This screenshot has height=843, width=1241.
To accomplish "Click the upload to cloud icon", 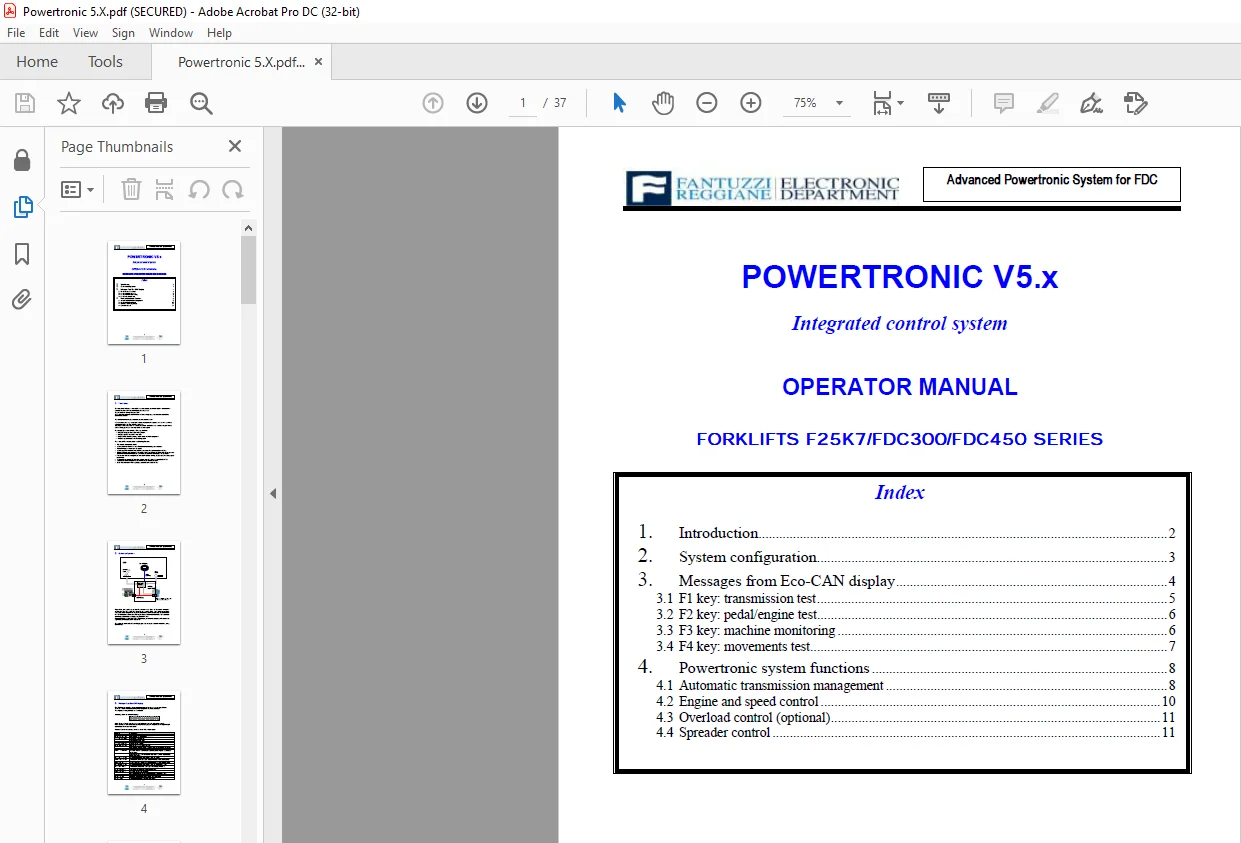I will click(x=113, y=103).
